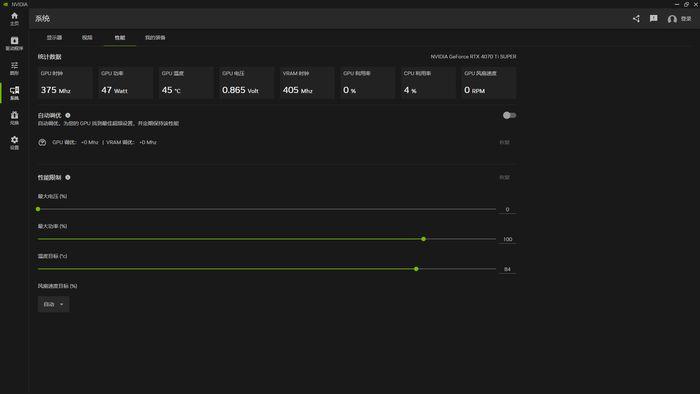The width and height of the screenshot is (700, 394).
Task: Switch to the Displays tab
Action: [x=54, y=37]
